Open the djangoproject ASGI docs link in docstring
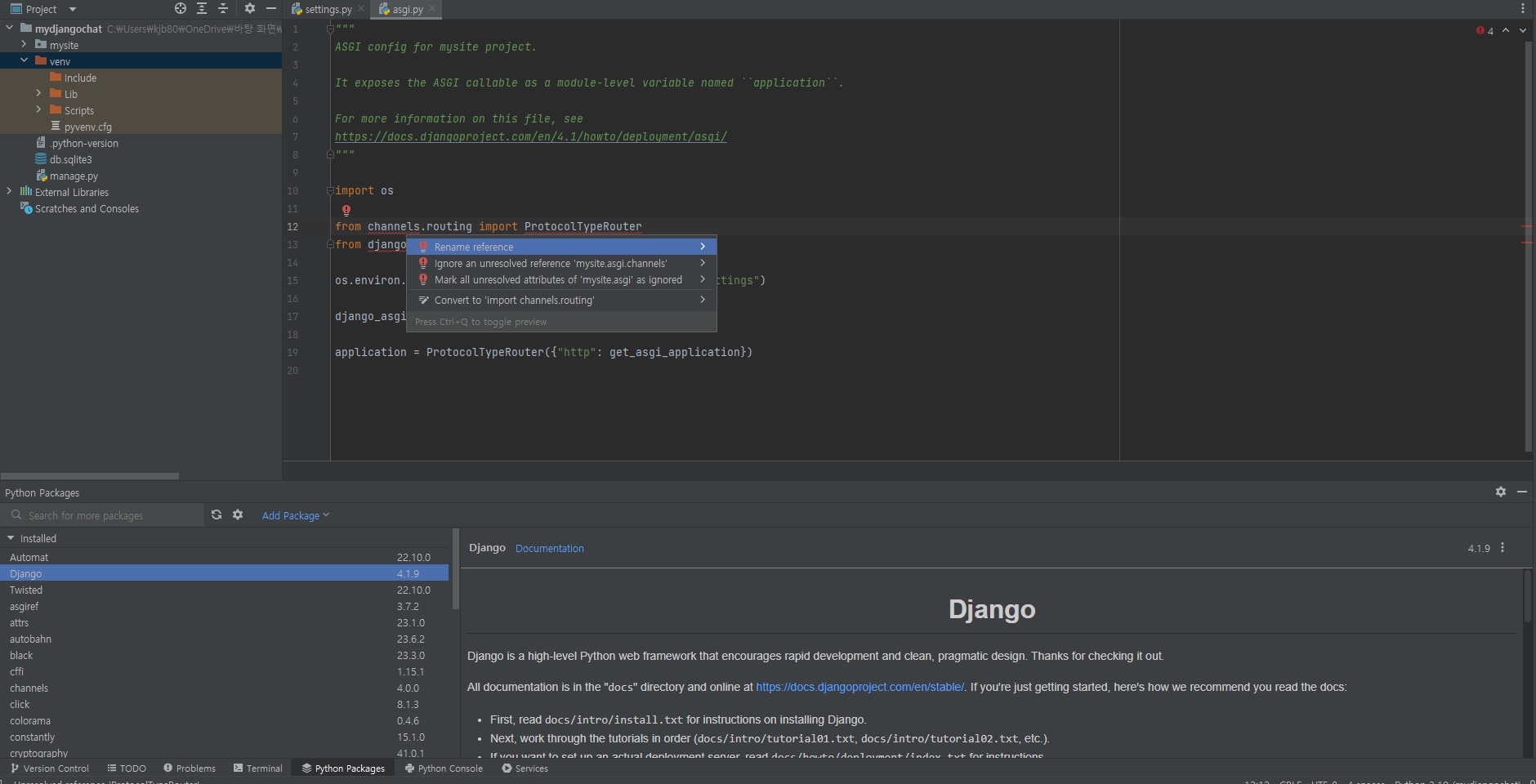 531,136
